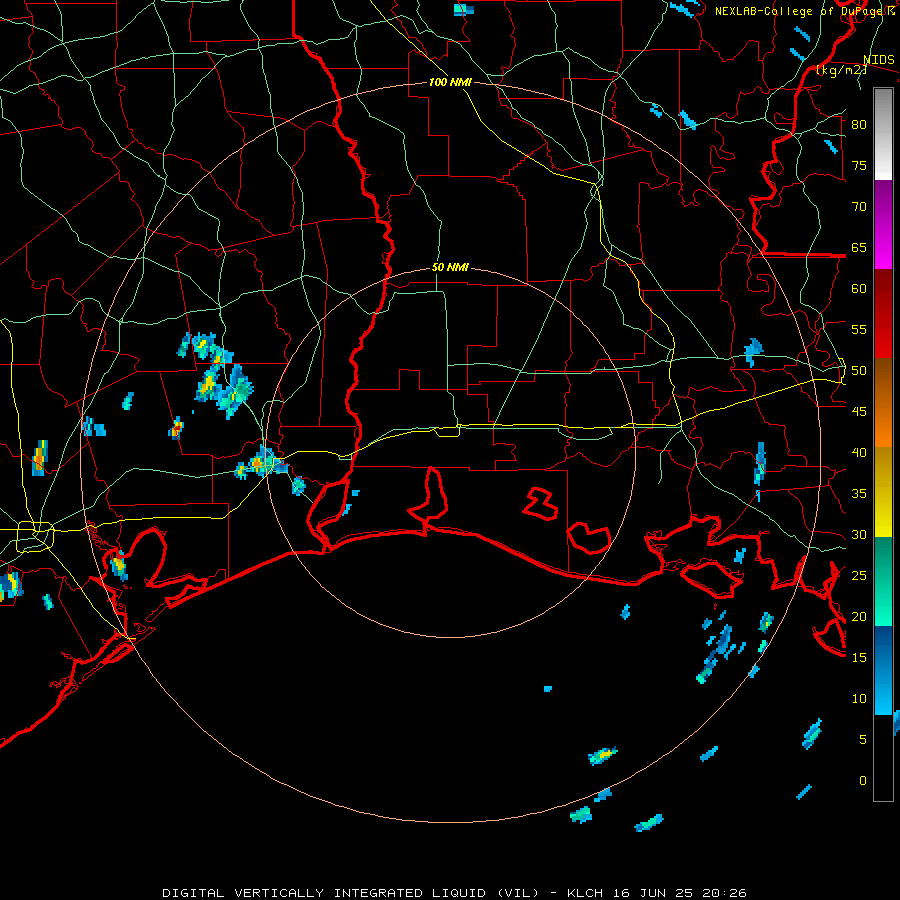Click the scale value 30

coord(859,534)
